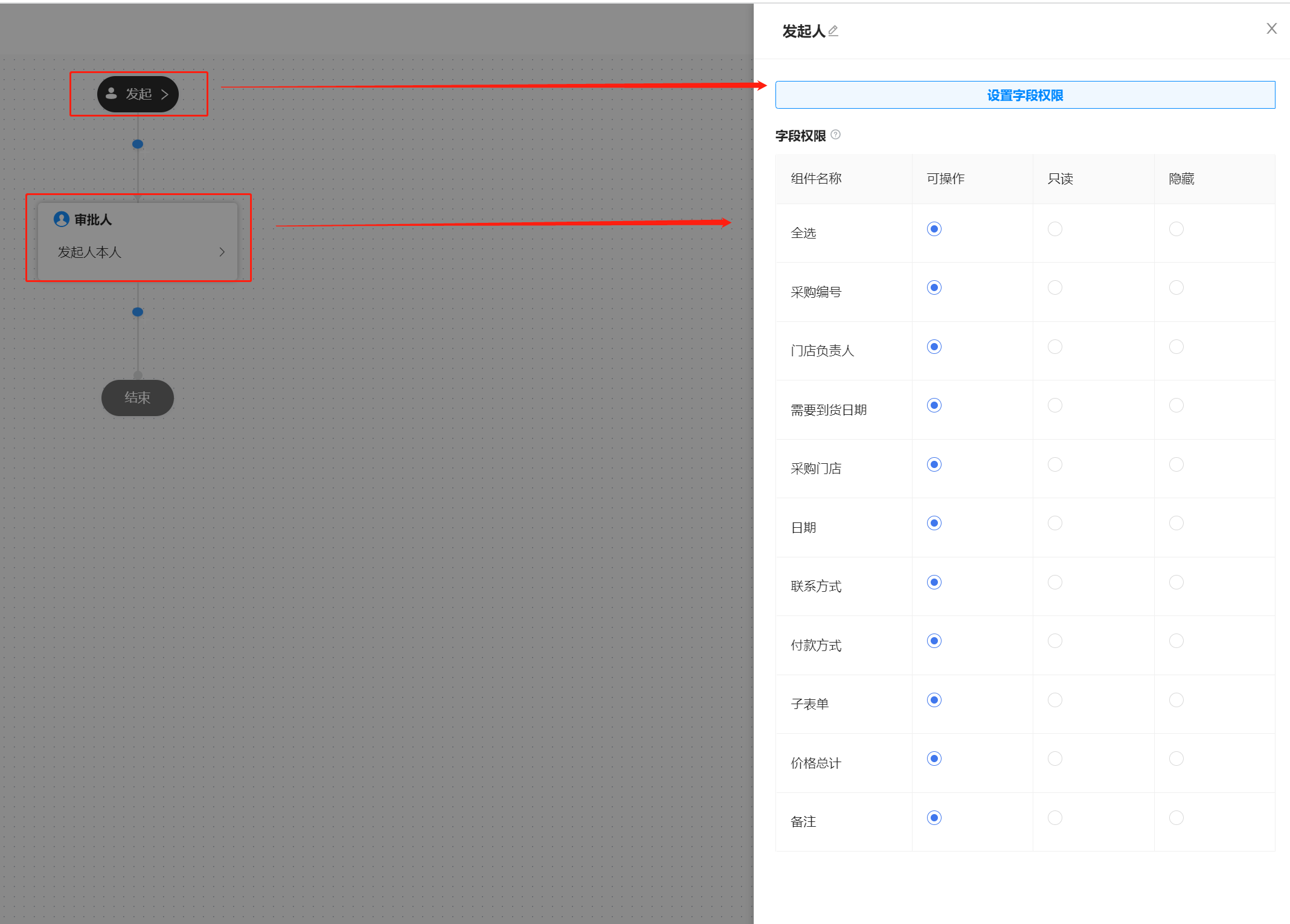The width and height of the screenshot is (1290, 924).
Task: Click the blue add-node dot below 发起
Action: [138, 144]
